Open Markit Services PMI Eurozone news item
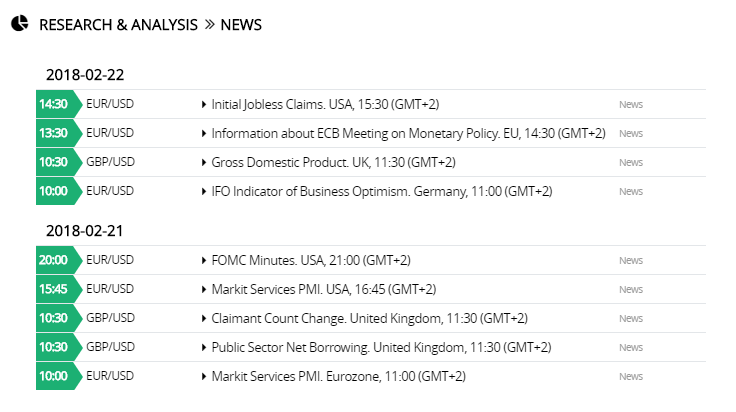The height and width of the screenshot is (412, 736). pyautogui.click(x=338, y=377)
